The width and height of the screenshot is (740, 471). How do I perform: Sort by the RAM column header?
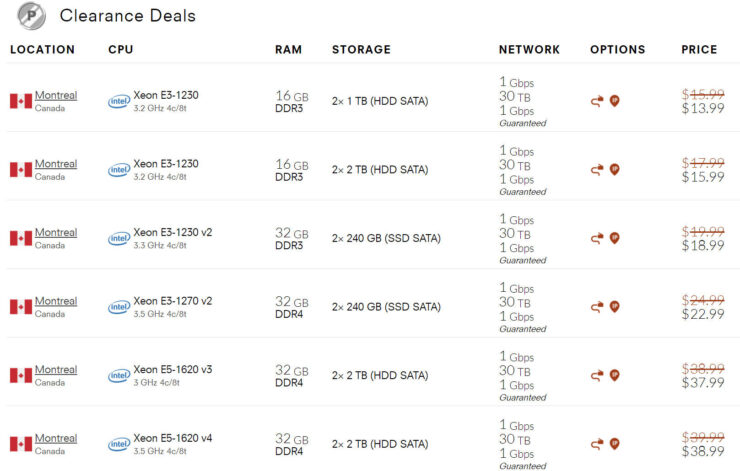tap(288, 50)
